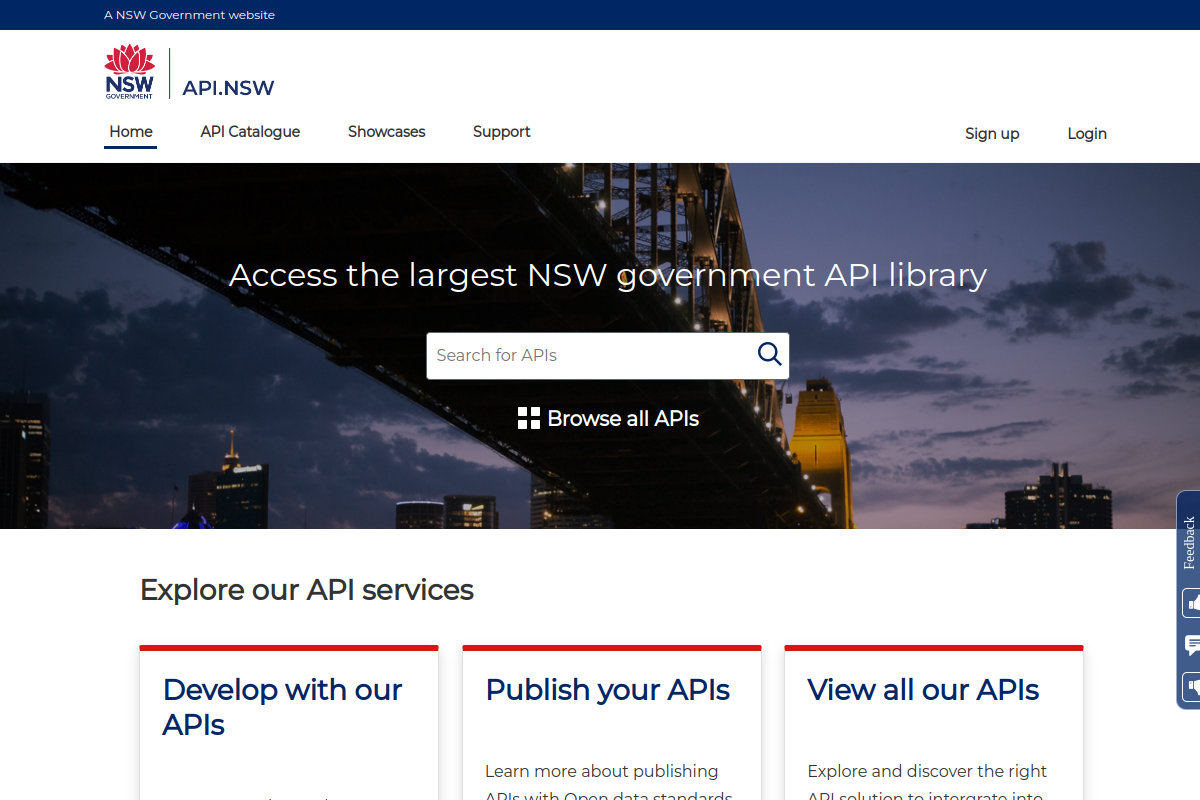This screenshot has width=1200, height=800.
Task: Click the comment bubble feedback icon
Action: [1192, 645]
